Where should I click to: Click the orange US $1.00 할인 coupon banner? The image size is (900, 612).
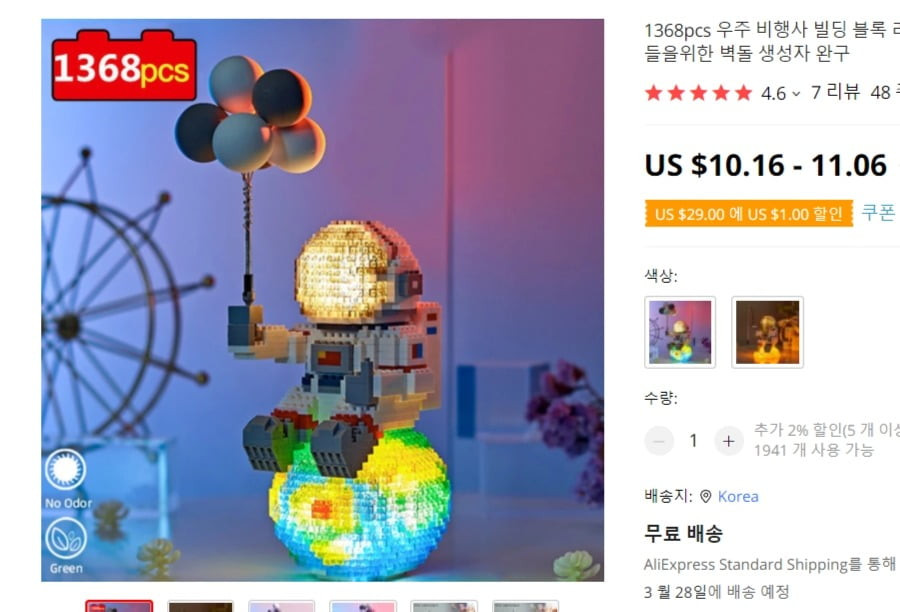(x=748, y=214)
